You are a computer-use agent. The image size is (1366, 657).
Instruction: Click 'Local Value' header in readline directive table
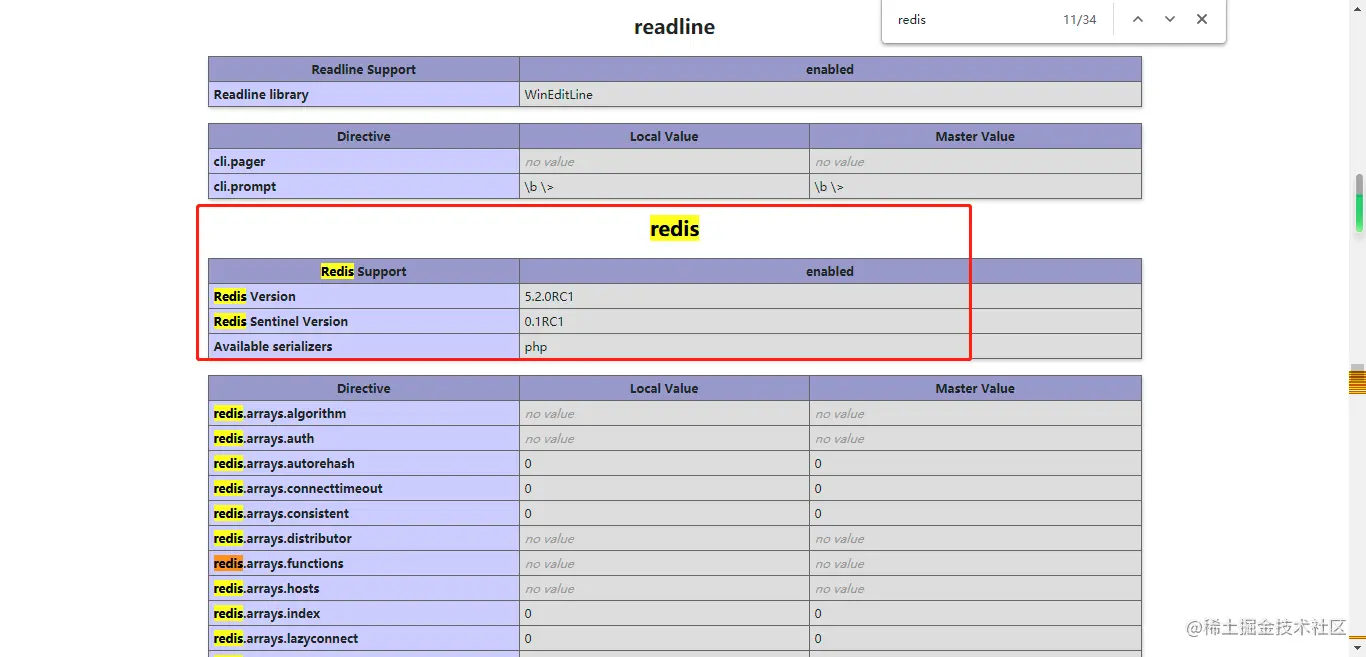pos(664,137)
